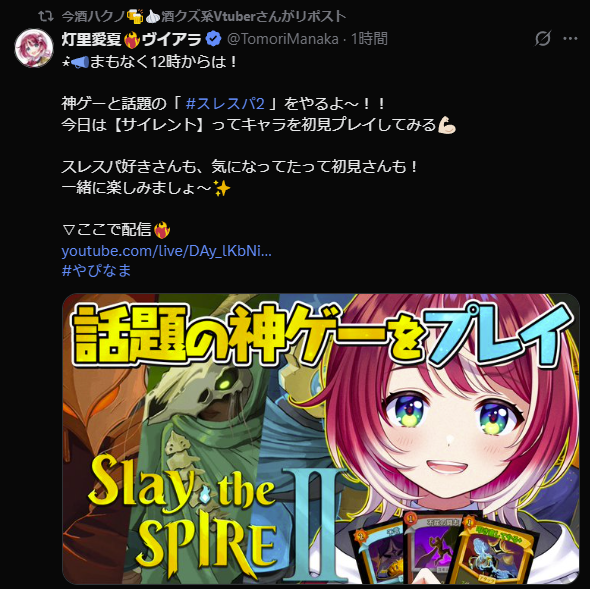The height and width of the screenshot is (589, 590).
Task: Click the 1時間 post timestamp
Action: point(369,39)
